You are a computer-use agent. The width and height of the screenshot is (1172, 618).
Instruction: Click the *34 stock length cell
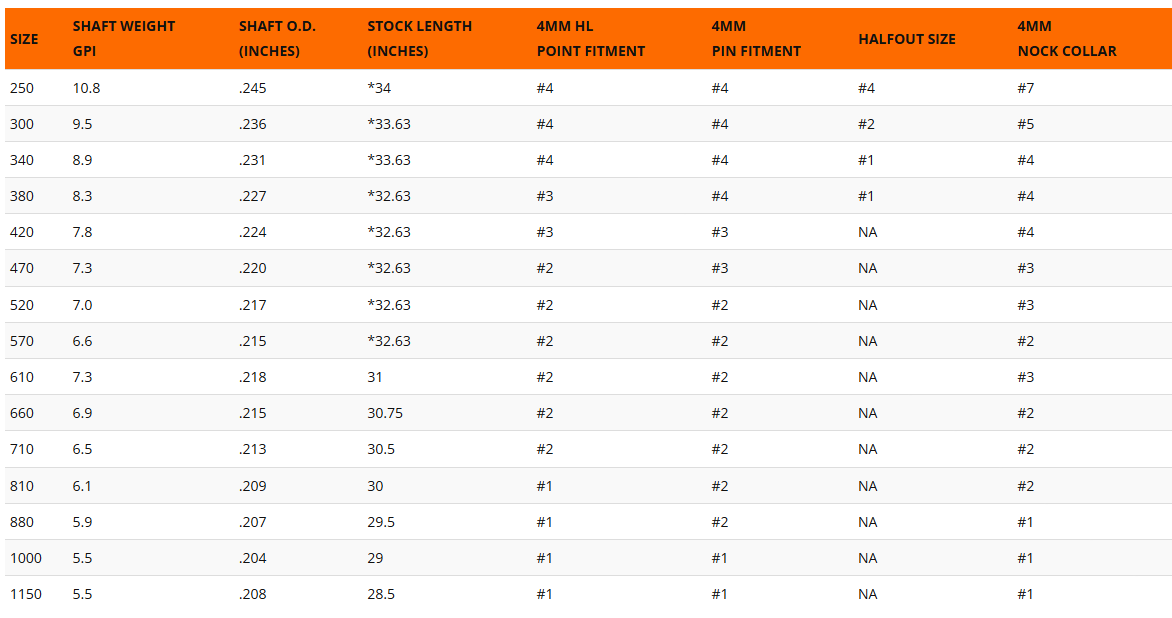pos(379,88)
